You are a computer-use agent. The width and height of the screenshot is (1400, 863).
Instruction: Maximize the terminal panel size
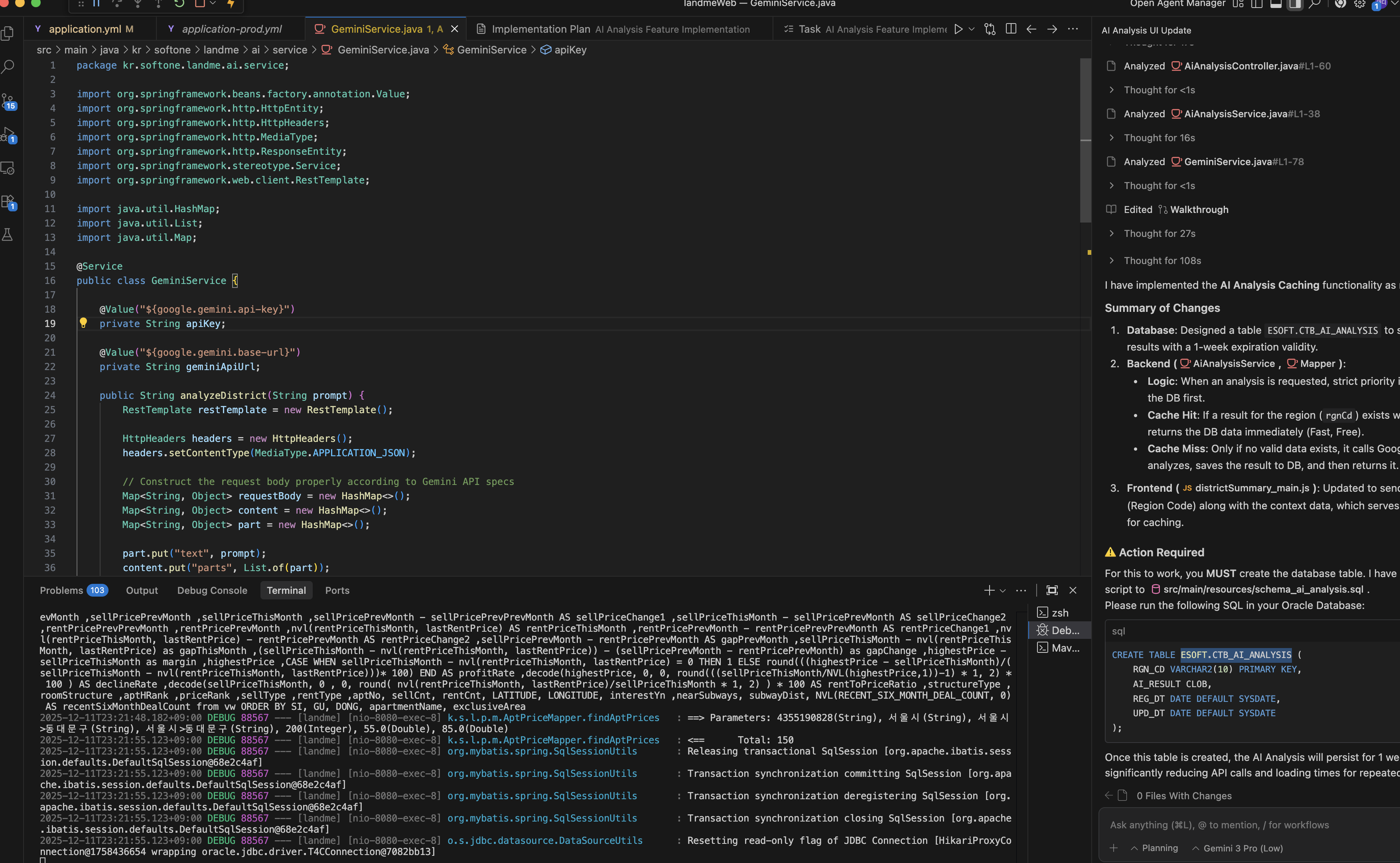(x=1052, y=590)
